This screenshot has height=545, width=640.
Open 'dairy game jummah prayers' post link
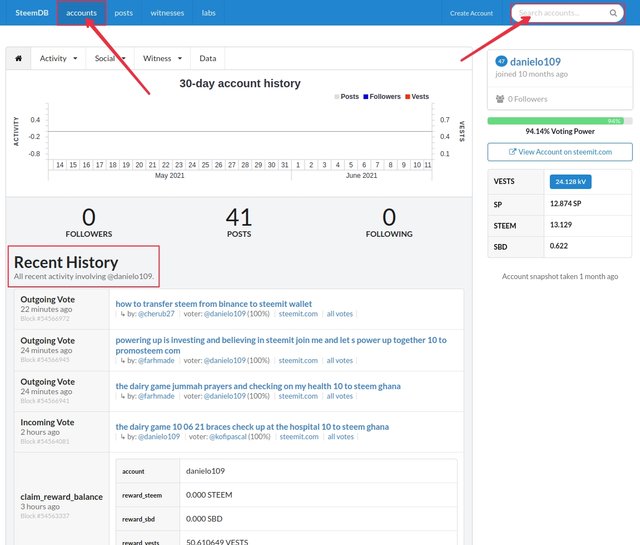tap(258, 386)
